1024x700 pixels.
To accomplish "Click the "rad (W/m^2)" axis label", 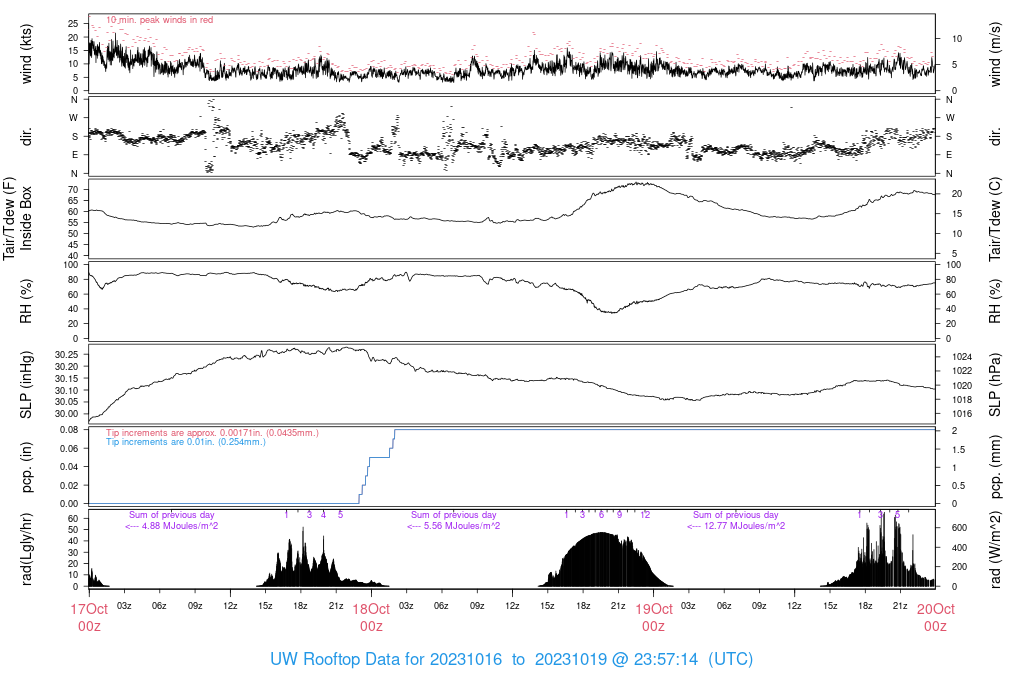I will click(995, 550).
